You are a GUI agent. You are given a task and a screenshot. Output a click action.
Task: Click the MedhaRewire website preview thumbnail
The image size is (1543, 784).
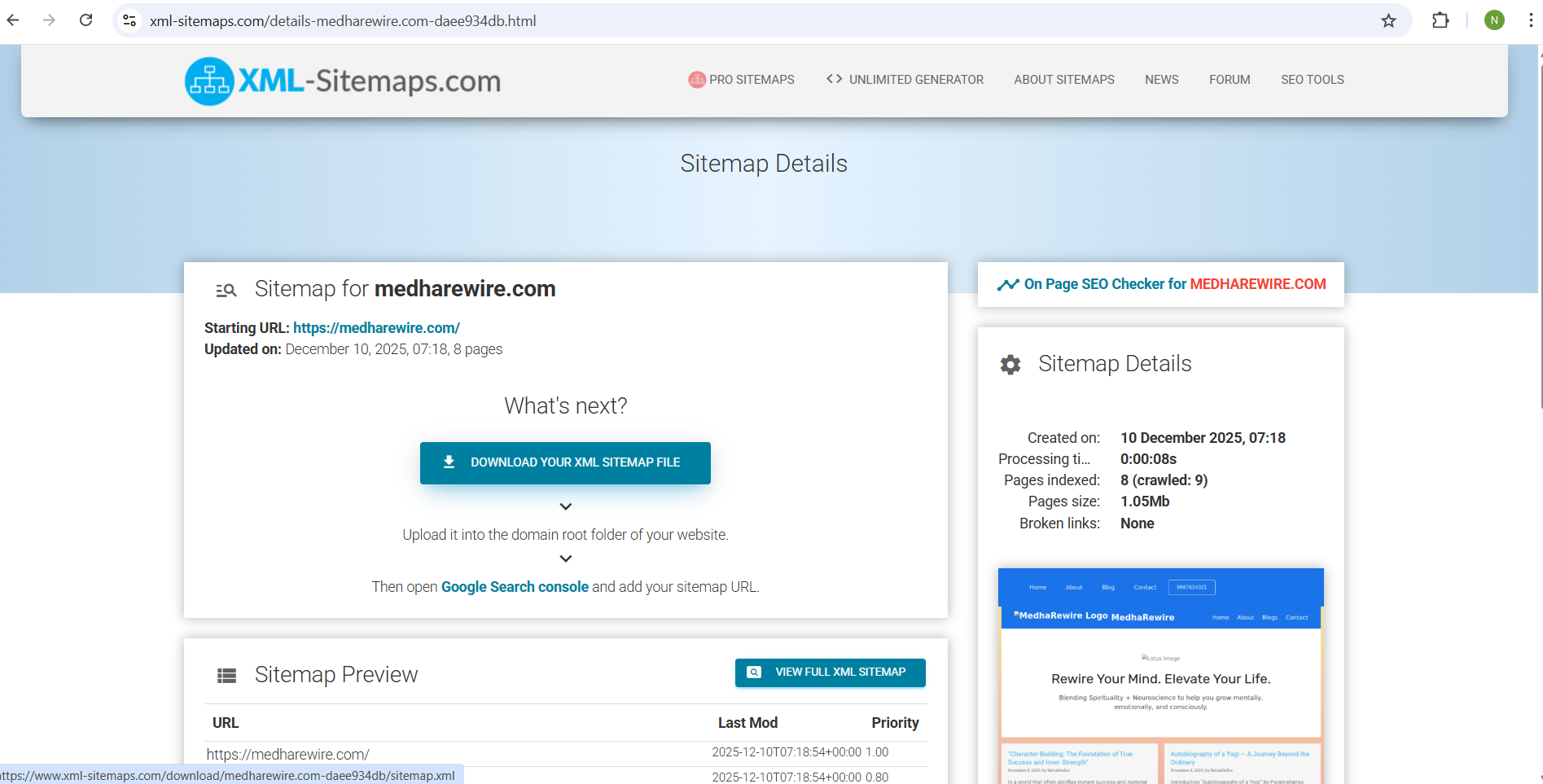1160,676
